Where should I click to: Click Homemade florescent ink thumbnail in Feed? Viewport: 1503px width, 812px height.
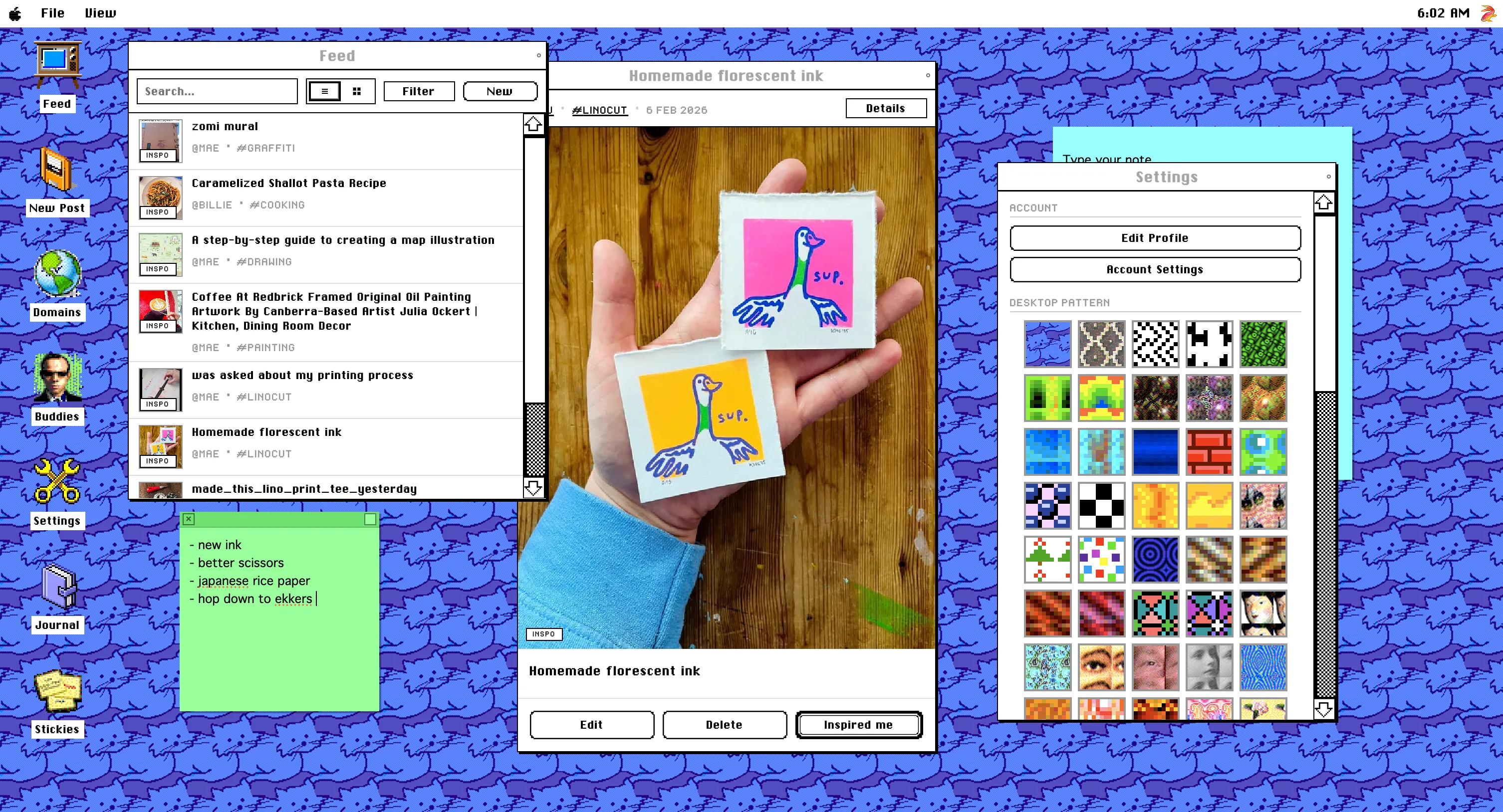click(161, 447)
